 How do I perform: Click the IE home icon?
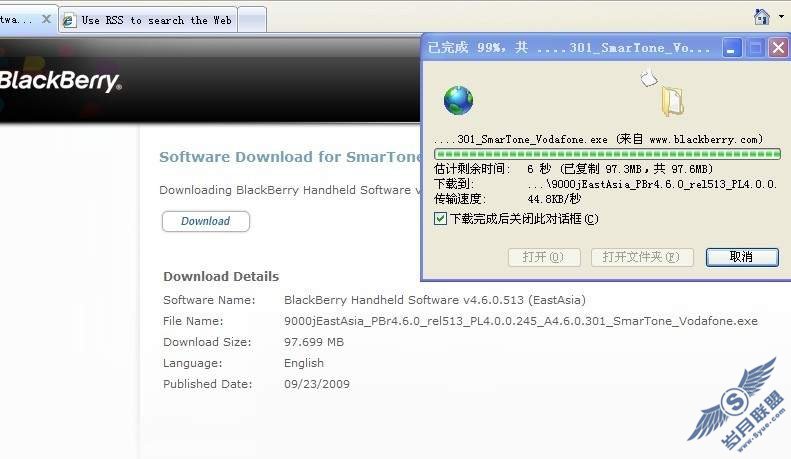coord(761,17)
